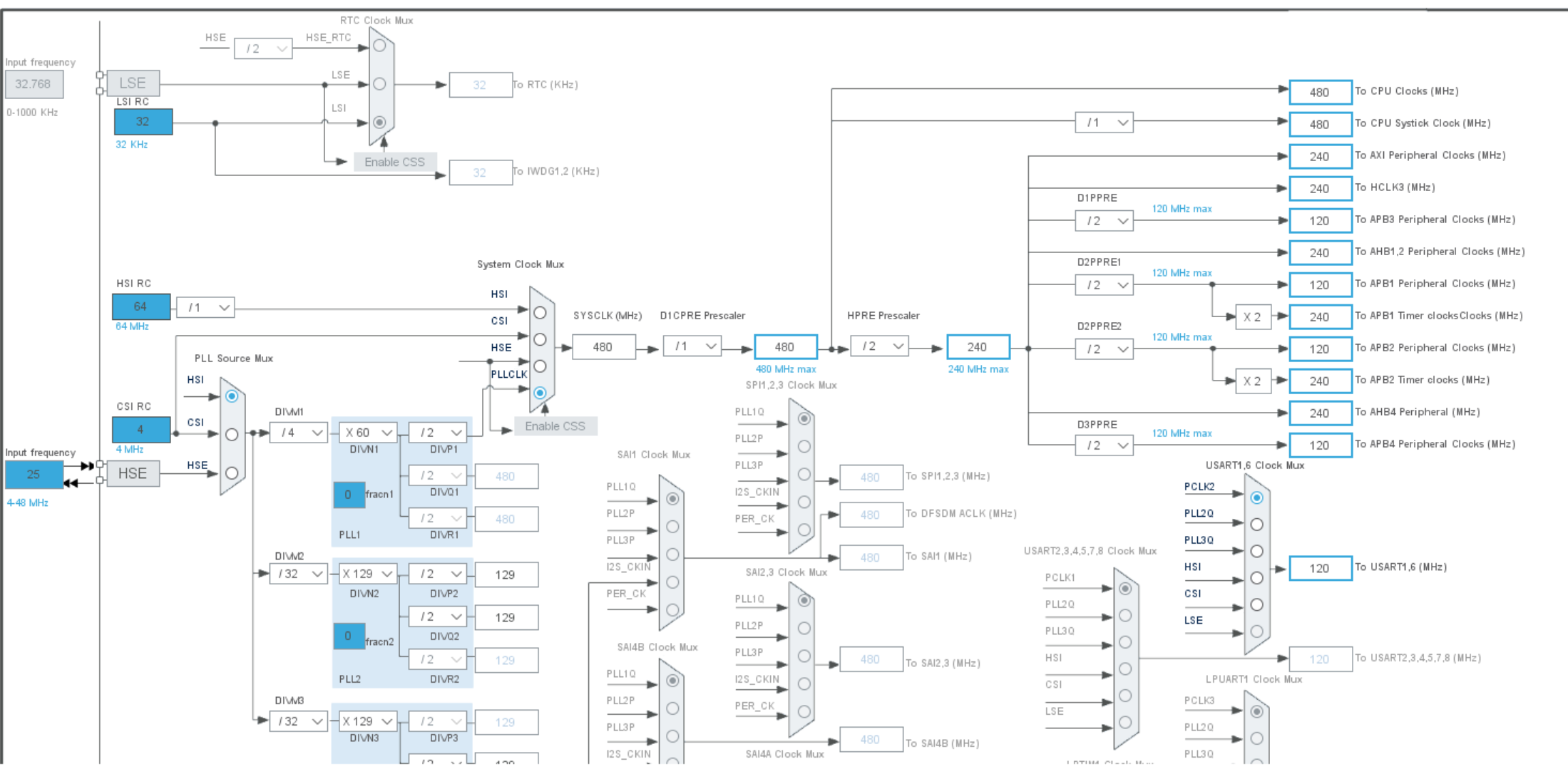Open the HPRE Prescaler dropdown
Viewport: 1568px width, 774px height.
[x=879, y=346]
